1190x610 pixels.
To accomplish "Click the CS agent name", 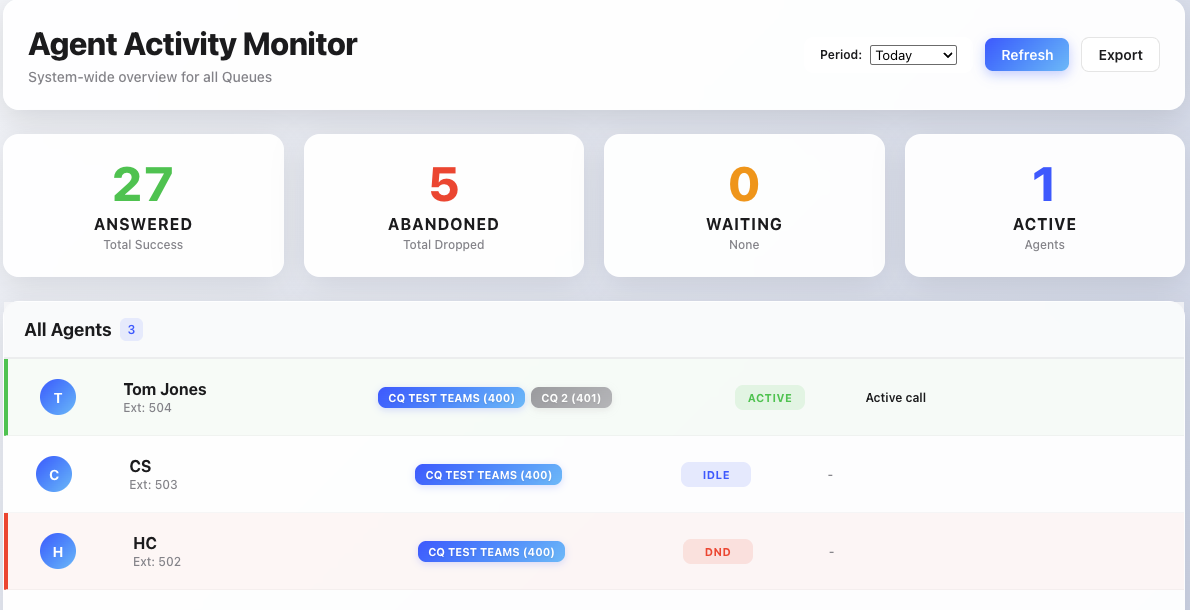I will point(140,467).
